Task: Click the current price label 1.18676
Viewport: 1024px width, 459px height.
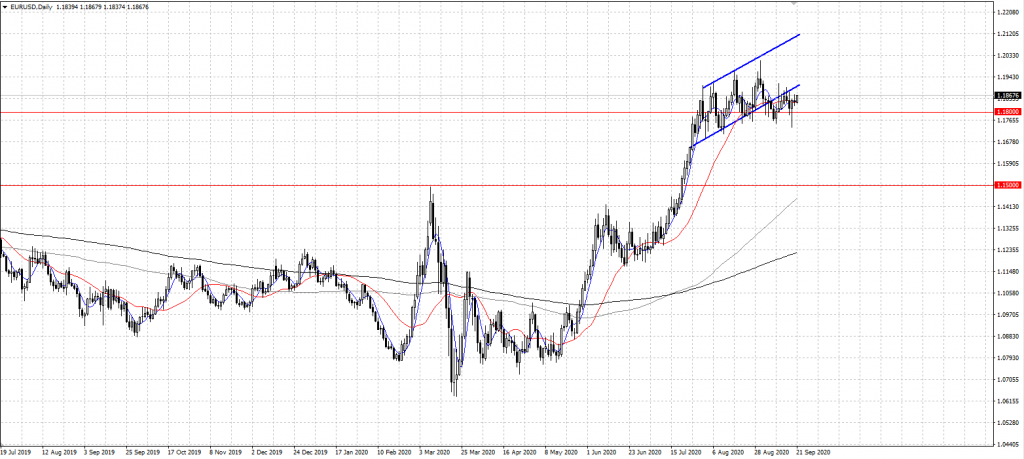Action: 1006,96
